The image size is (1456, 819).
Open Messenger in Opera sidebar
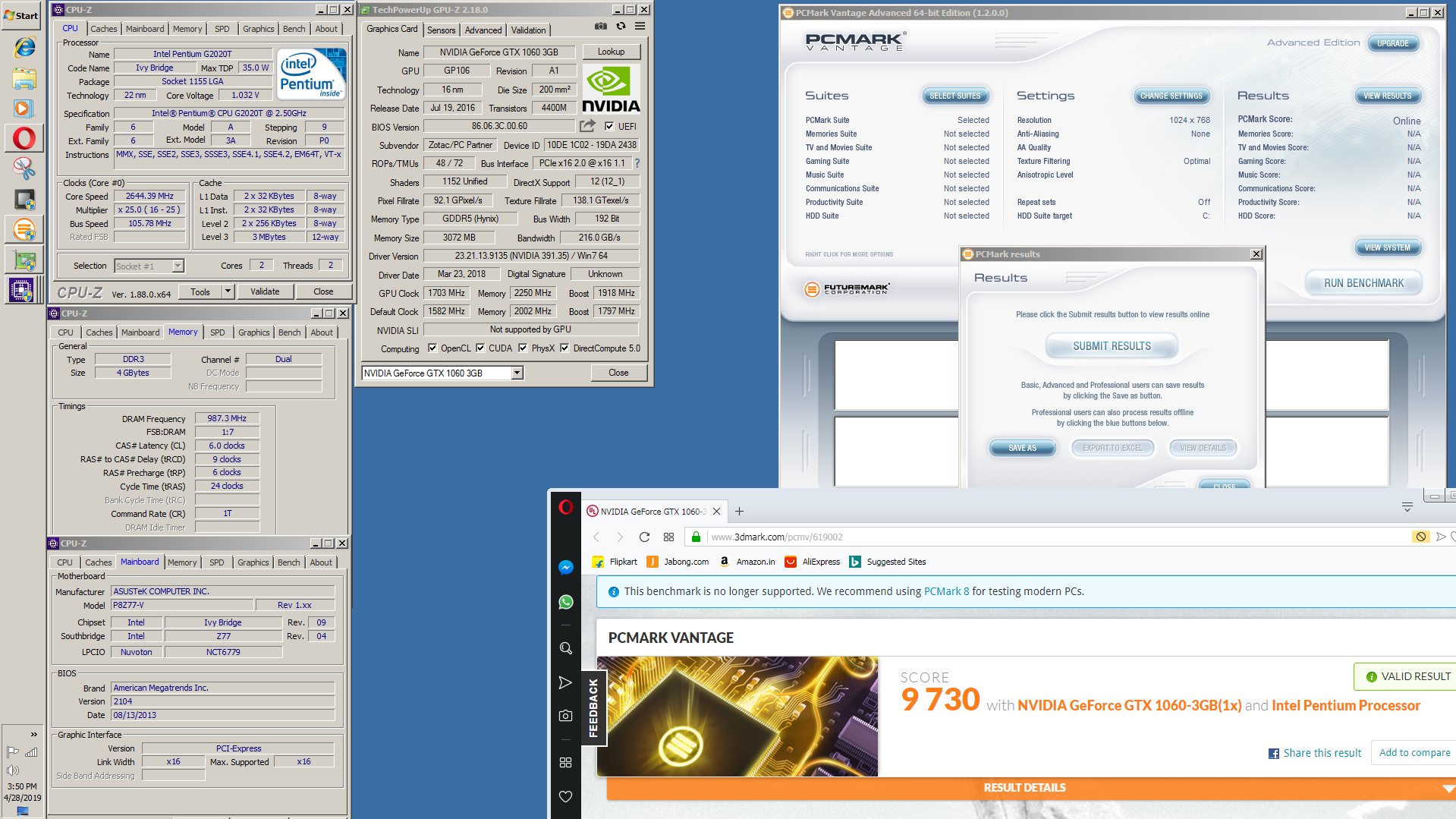(x=566, y=567)
